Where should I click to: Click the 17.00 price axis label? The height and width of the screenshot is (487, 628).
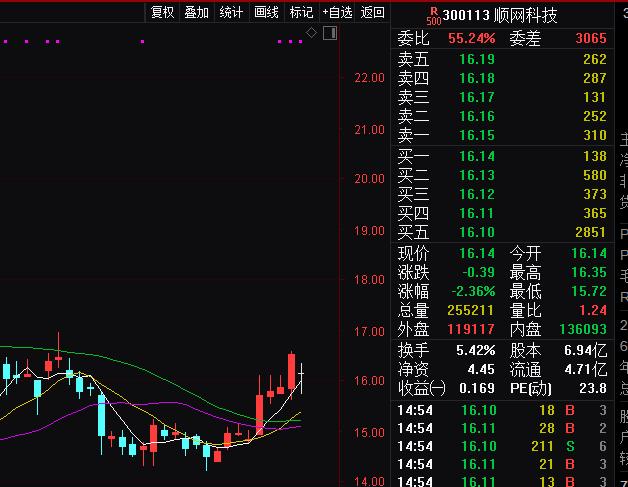[x=369, y=332]
